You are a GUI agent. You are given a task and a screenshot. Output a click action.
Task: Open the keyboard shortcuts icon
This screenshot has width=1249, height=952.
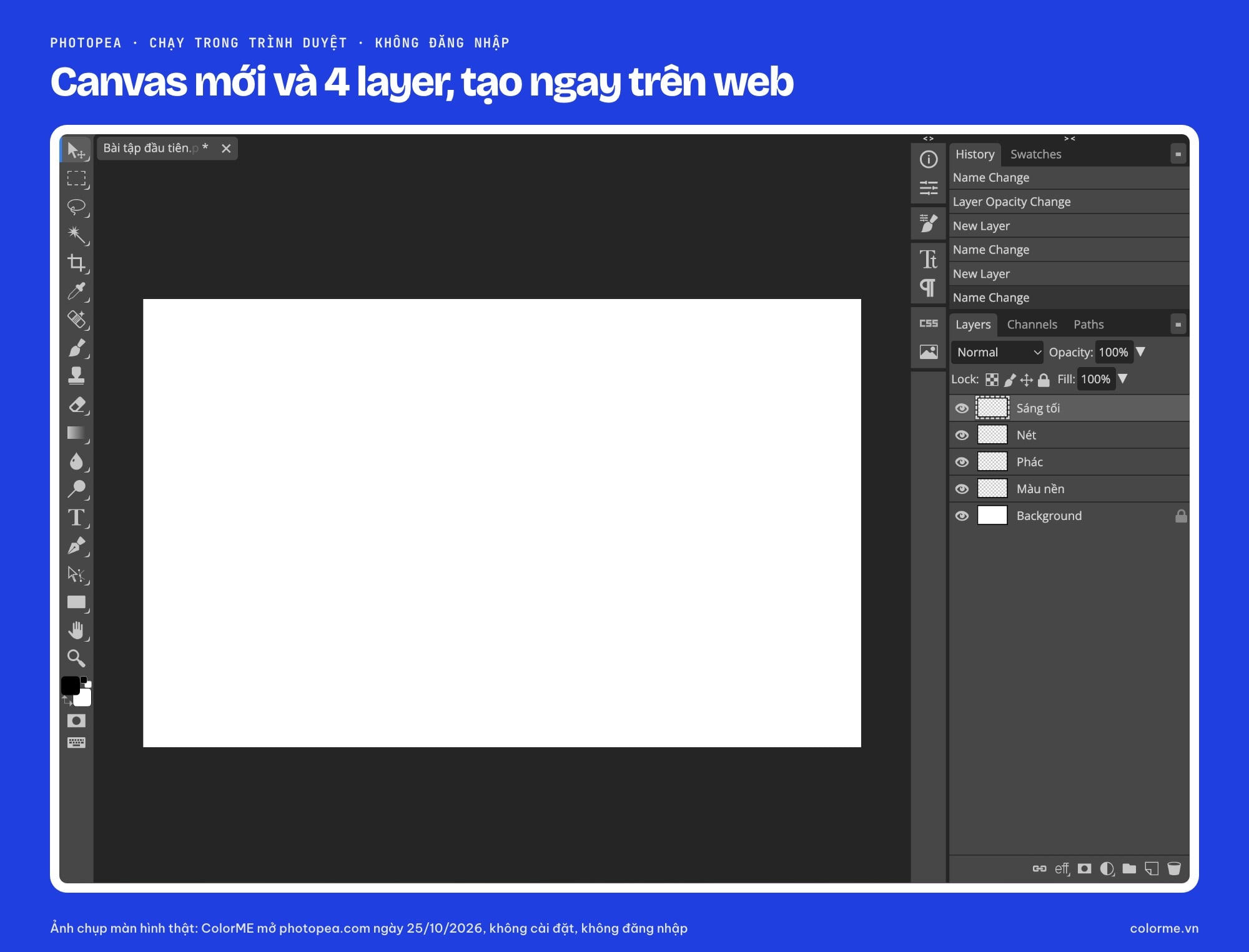click(76, 742)
